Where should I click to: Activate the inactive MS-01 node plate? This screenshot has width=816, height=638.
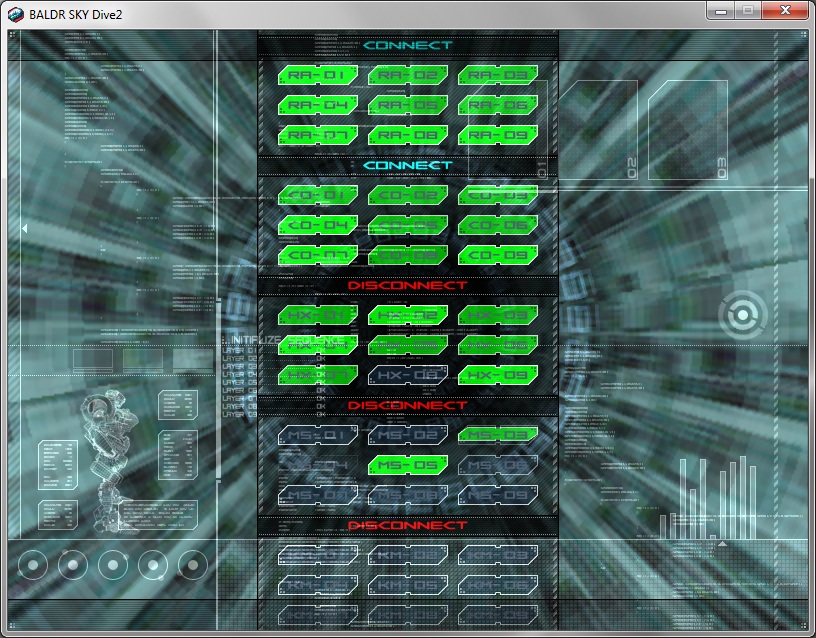coord(318,435)
